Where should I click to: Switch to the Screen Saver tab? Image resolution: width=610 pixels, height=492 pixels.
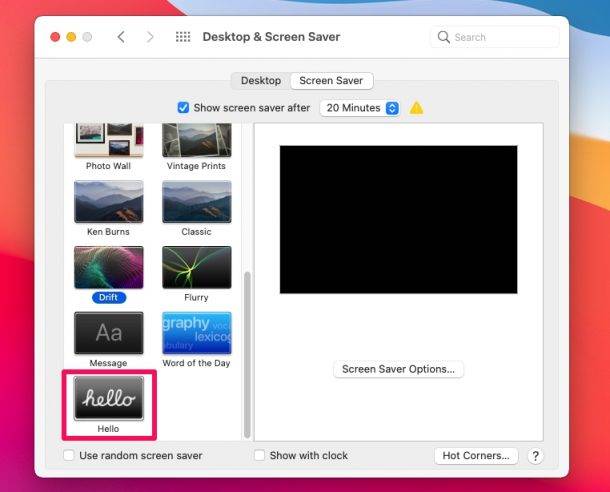tap(331, 81)
